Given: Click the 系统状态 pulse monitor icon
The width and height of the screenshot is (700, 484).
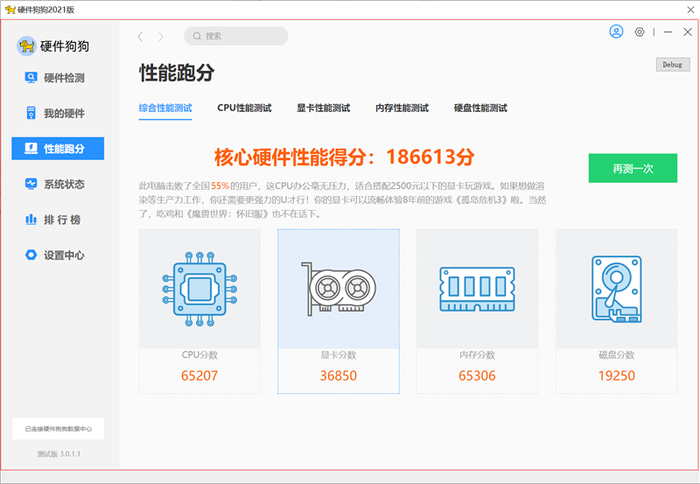Looking at the screenshot, I should tap(31, 184).
